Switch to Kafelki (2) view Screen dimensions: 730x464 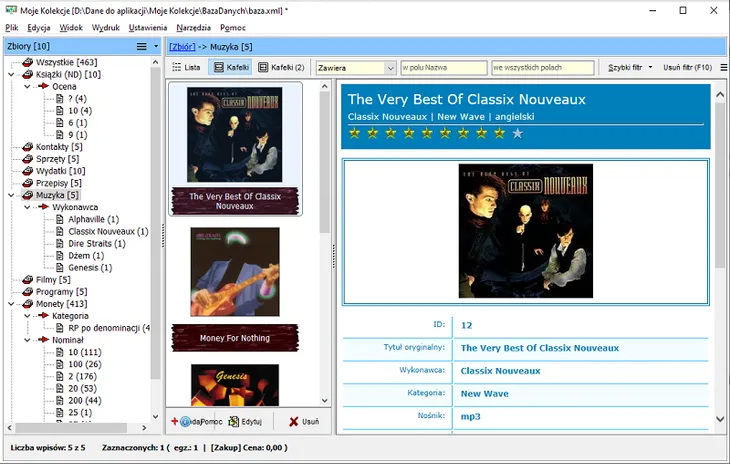[x=281, y=67]
